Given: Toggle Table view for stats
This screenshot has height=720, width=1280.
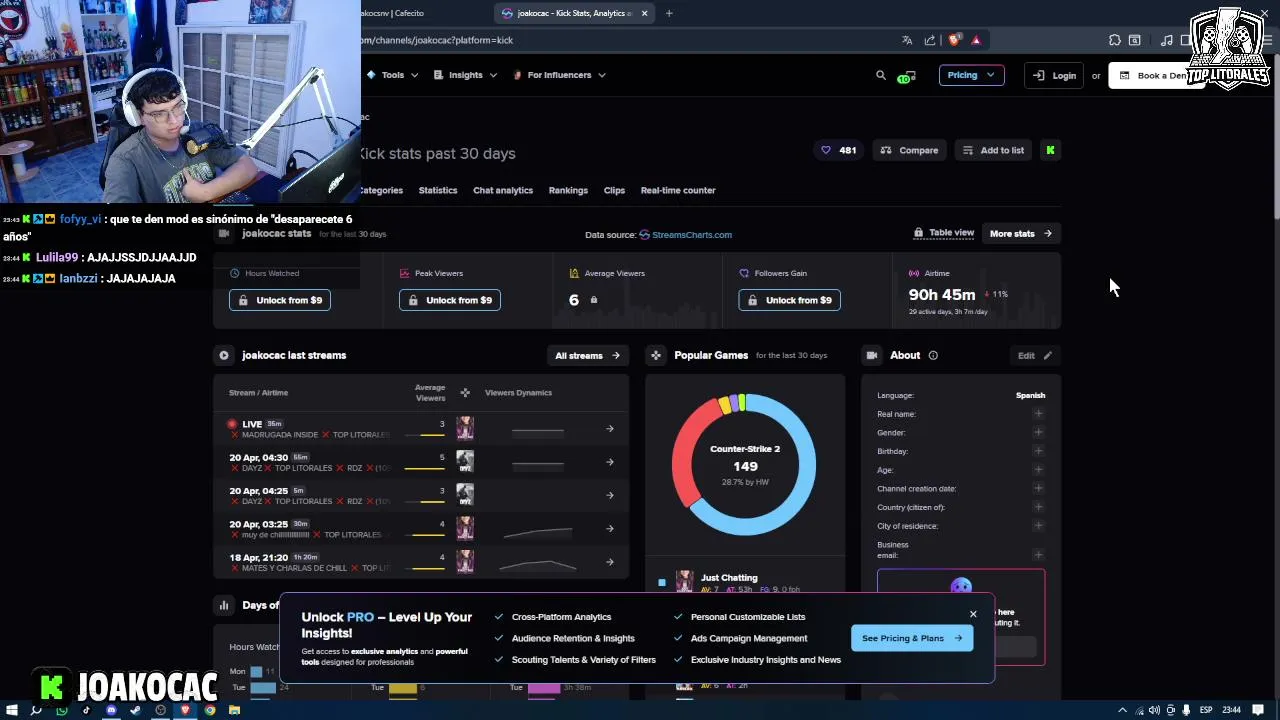Looking at the screenshot, I should pos(944,233).
